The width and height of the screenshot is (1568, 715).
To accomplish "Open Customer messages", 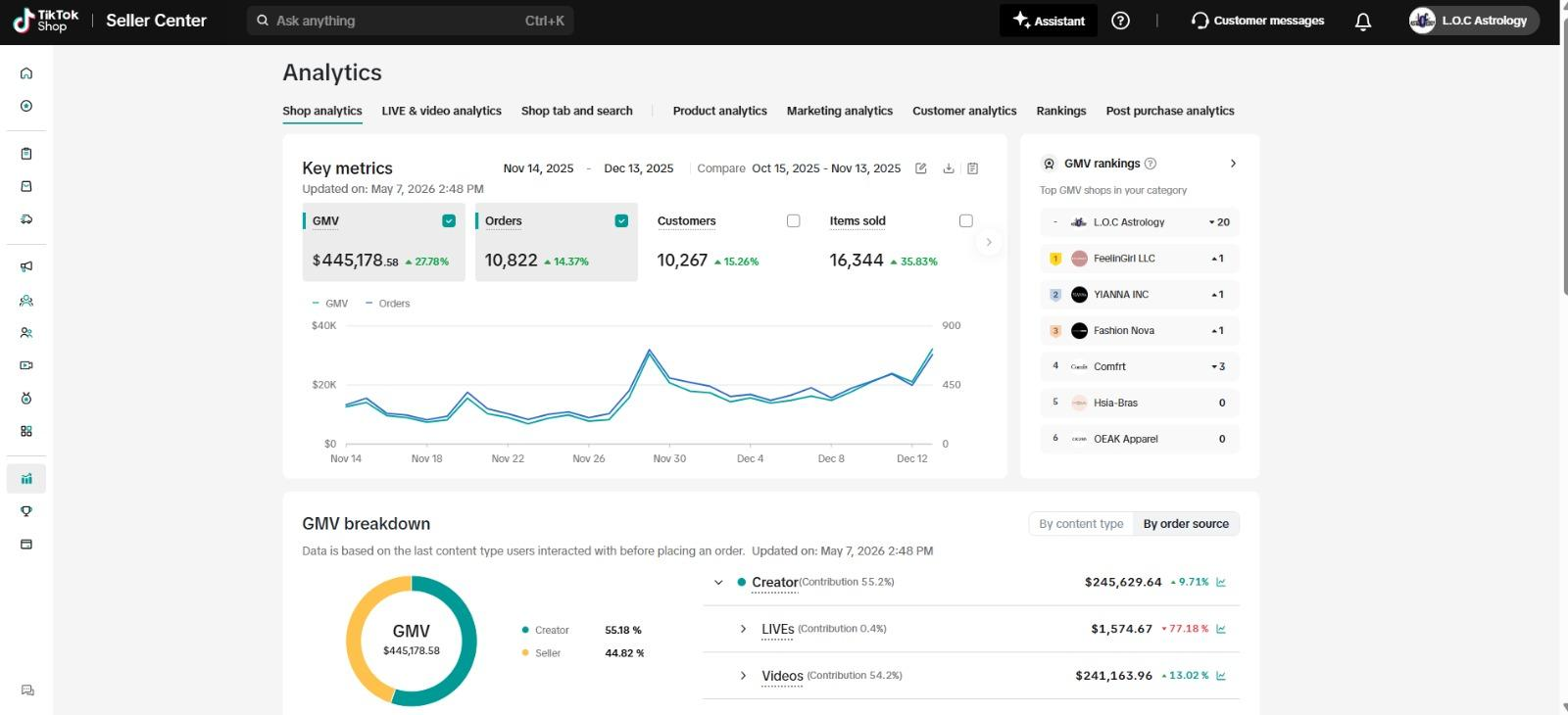I will coord(1257,21).
